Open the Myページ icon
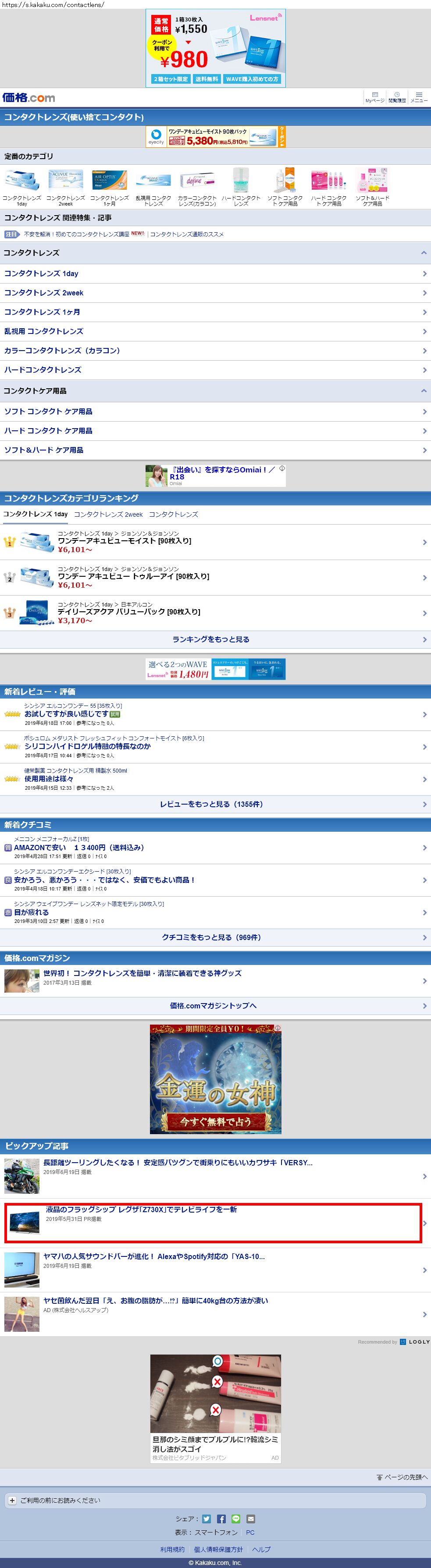 tap(375, 97)
